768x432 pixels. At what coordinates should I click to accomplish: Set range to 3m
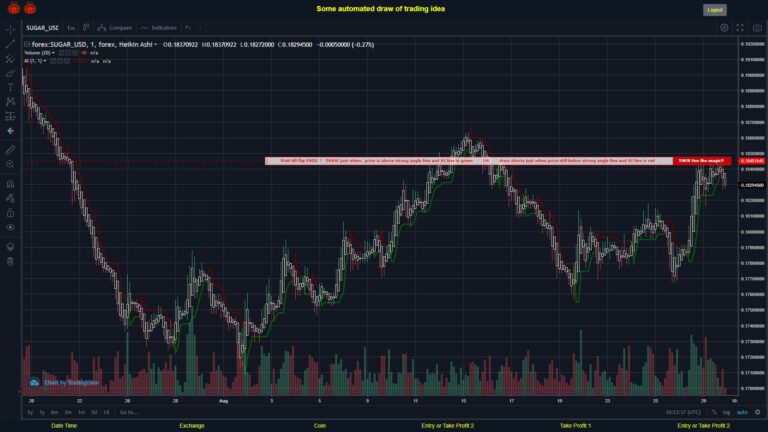coord(68,412)
